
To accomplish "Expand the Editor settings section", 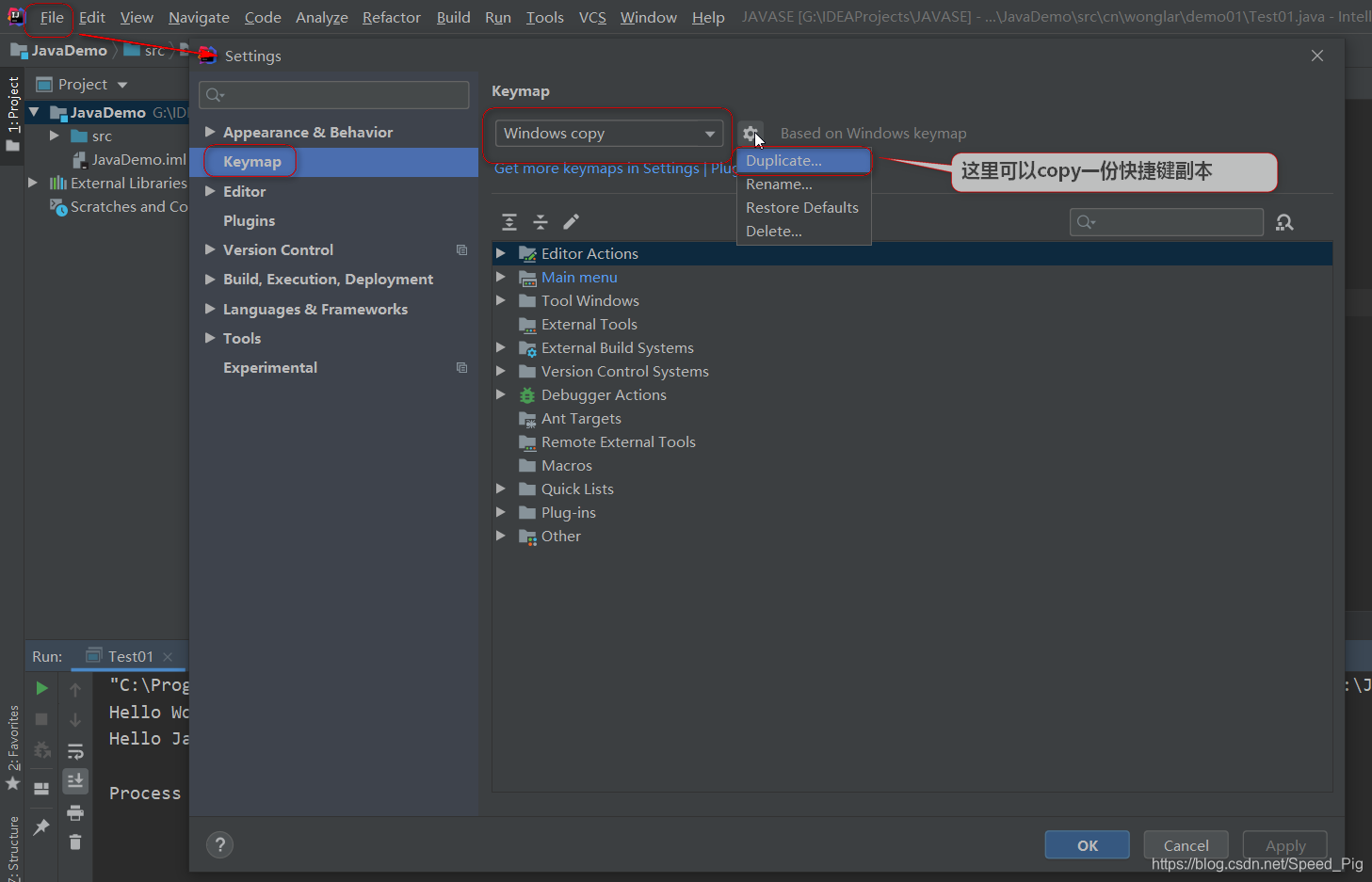I will point(210,191).
